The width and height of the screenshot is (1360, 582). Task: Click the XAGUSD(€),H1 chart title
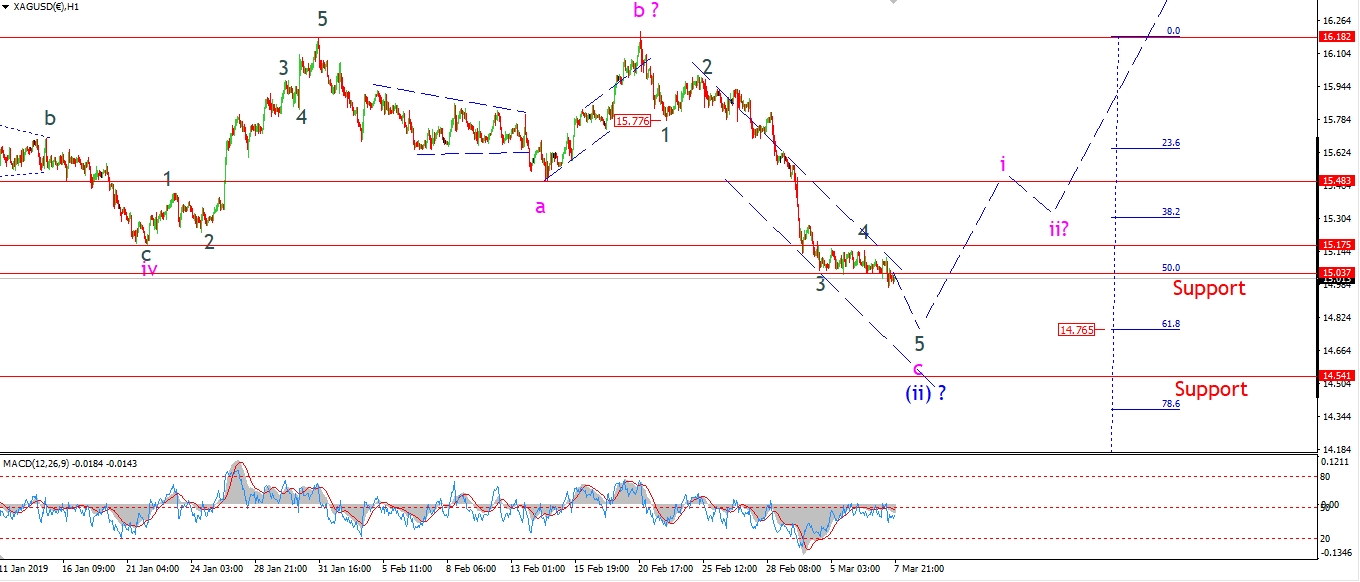tap(45, 6)
